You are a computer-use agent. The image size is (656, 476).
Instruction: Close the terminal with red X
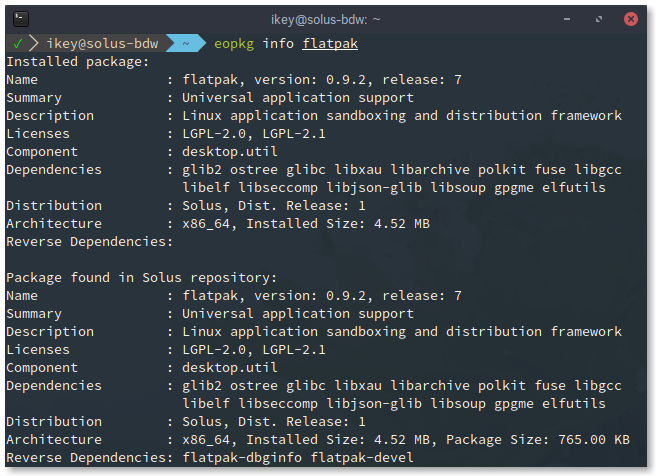tap(631, 19)
